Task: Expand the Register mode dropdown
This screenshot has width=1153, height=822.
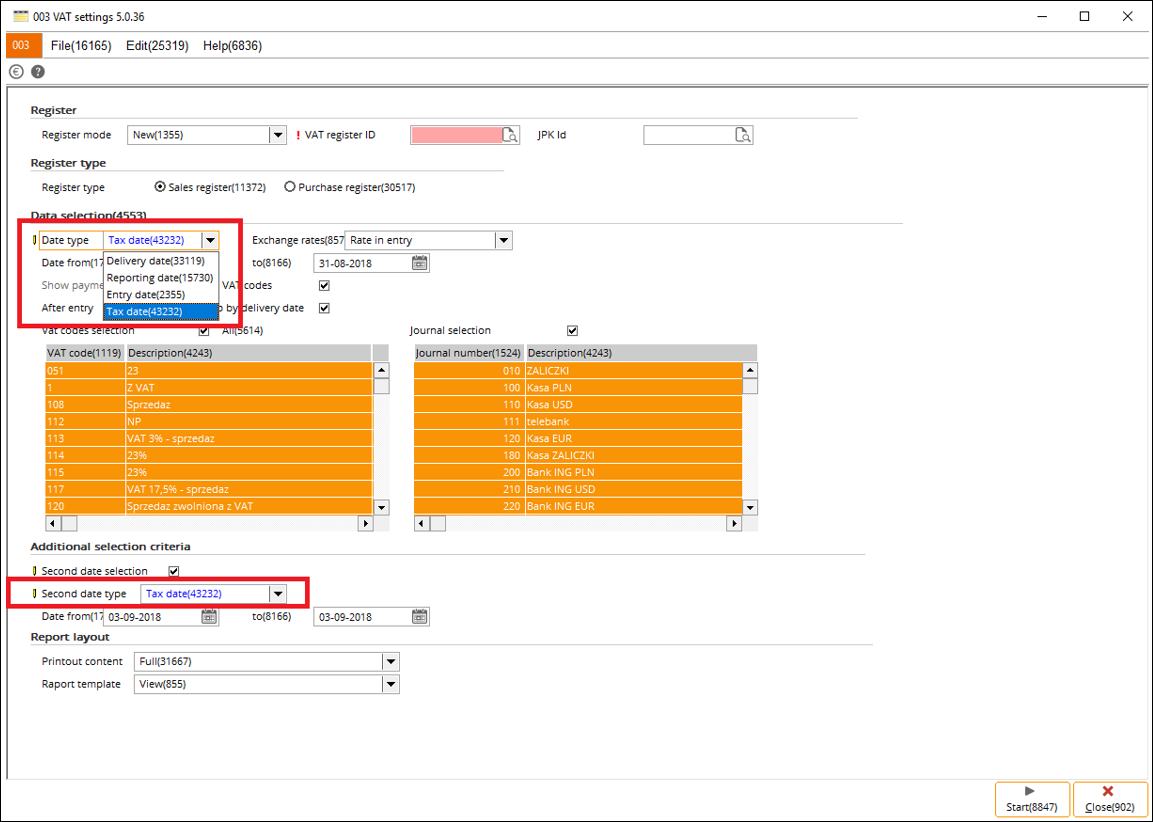Action: coord(277,135)
